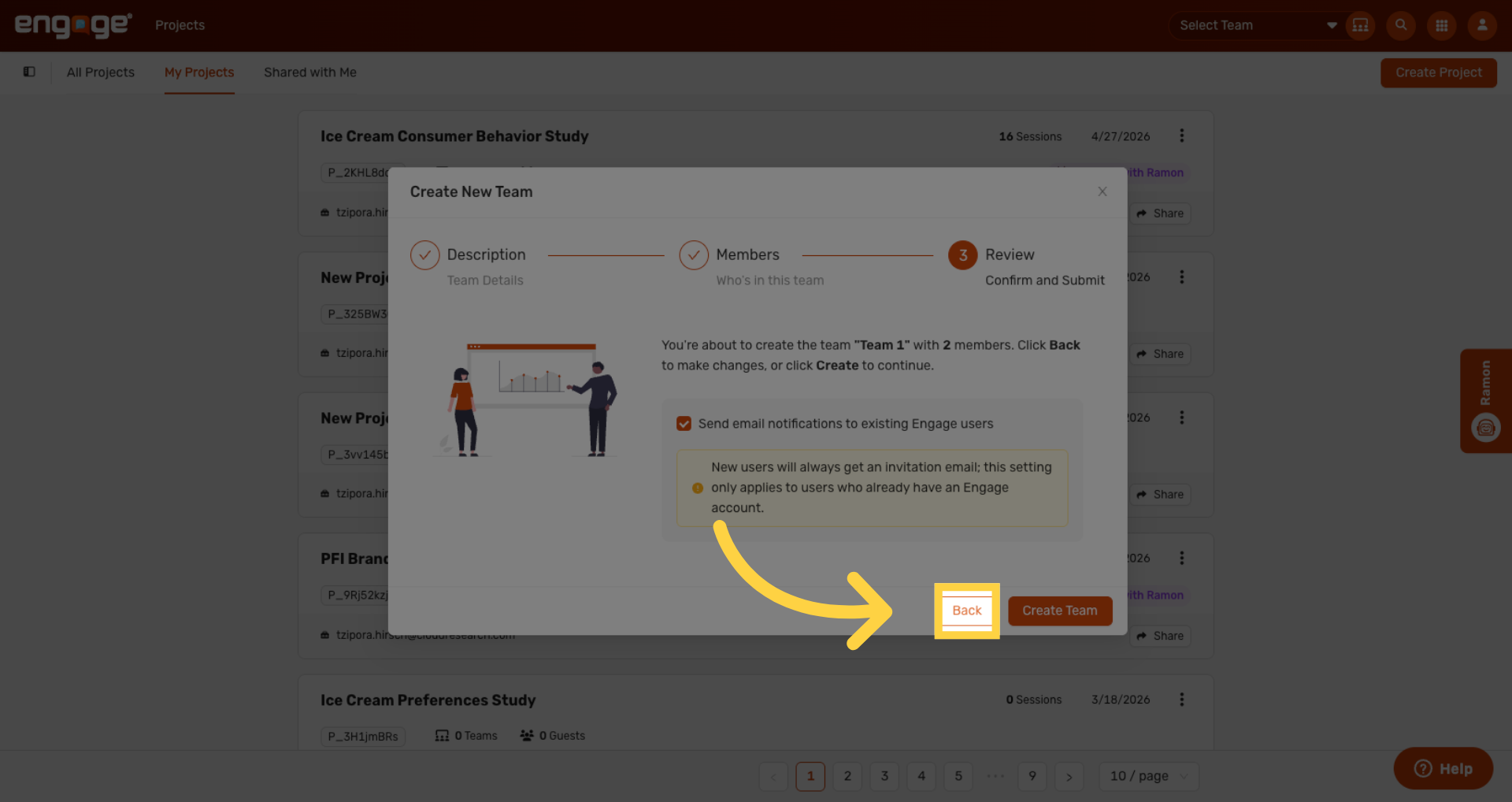Click the 0 Guests icon
Image resolution: width=1512 pixels, height=802 pixels.
[527, 736]
